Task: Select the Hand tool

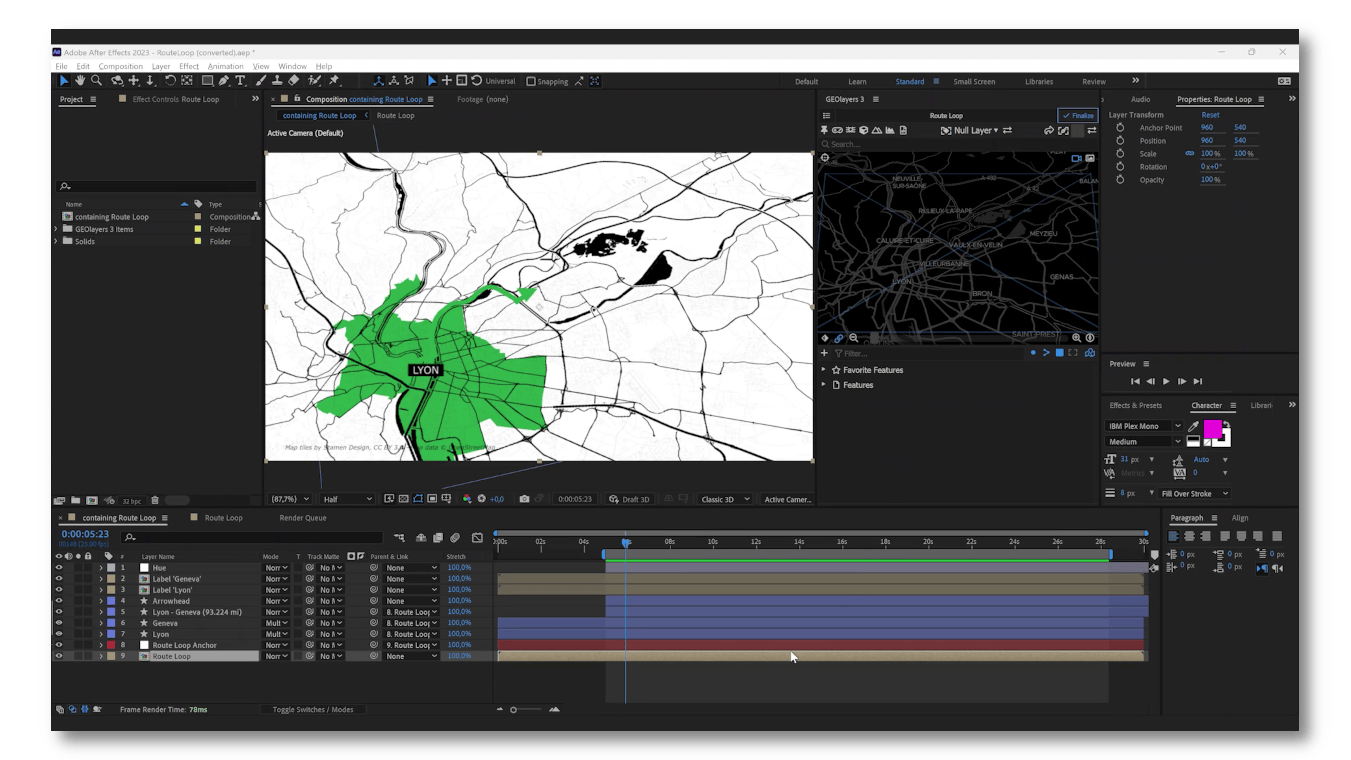Action: point(80,81)
